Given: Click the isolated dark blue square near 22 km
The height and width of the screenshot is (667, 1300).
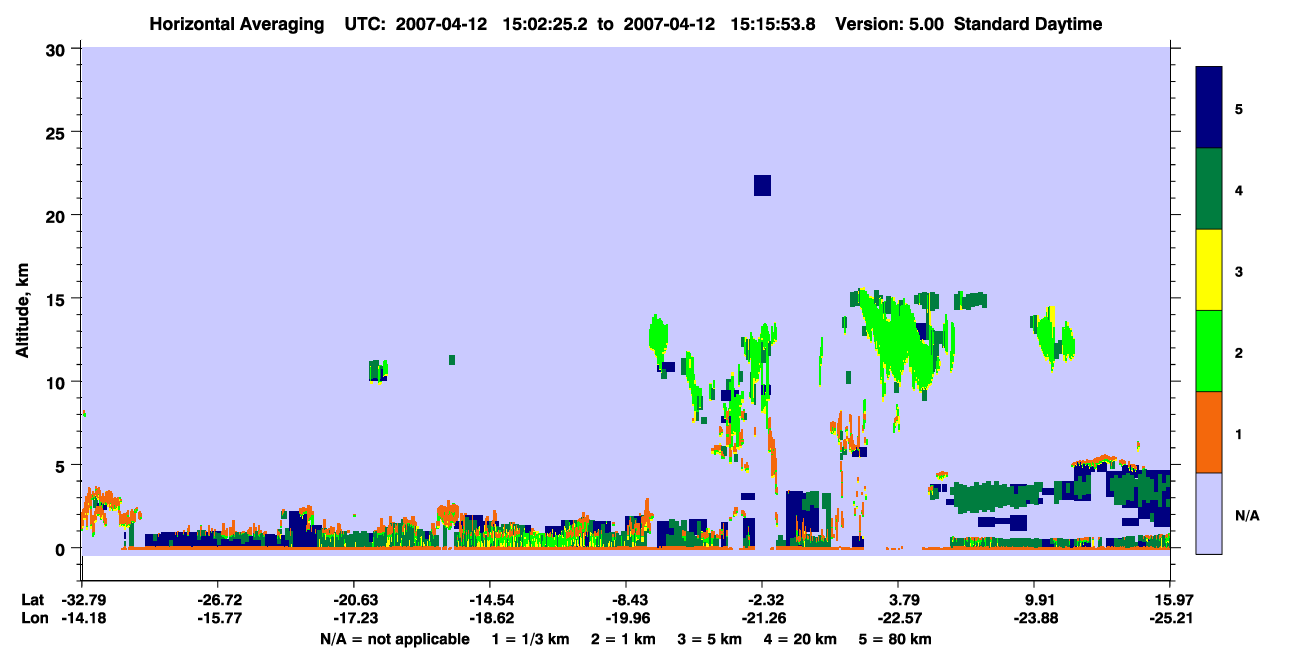Looking at the screenshot, I should point(762,185).
